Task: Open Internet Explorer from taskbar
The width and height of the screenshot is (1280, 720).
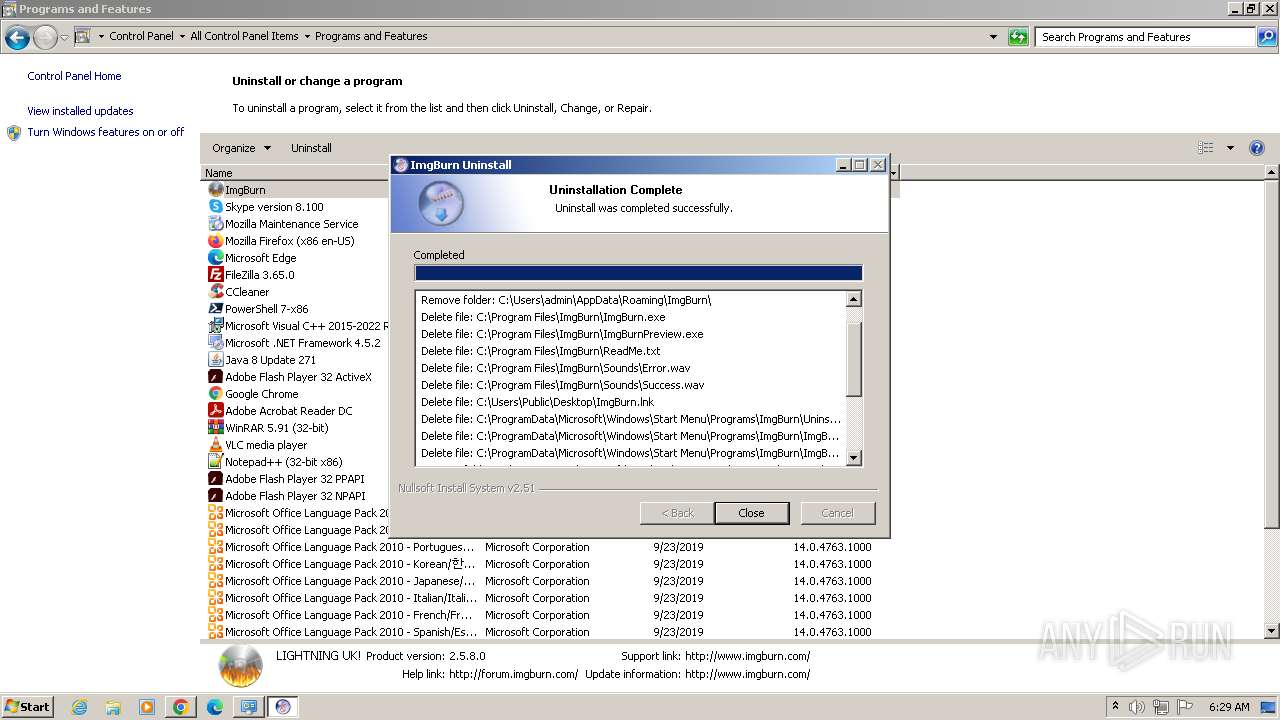Action: tap(79, 707)
